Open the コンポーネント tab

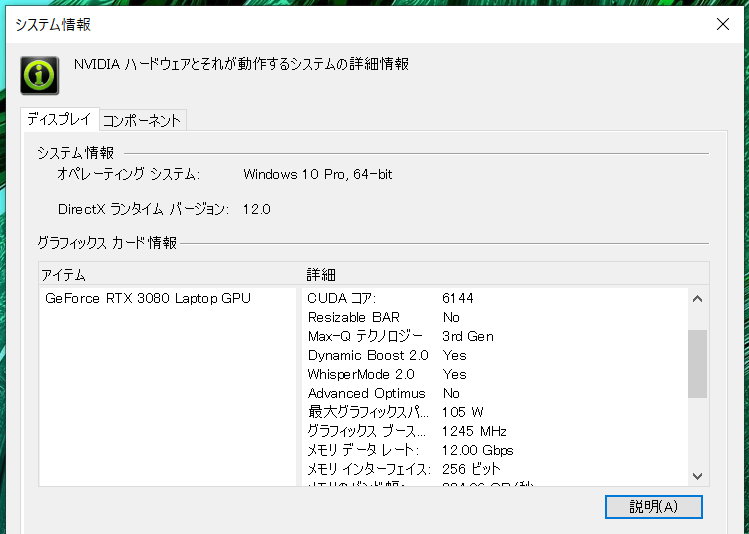(142, 120)
